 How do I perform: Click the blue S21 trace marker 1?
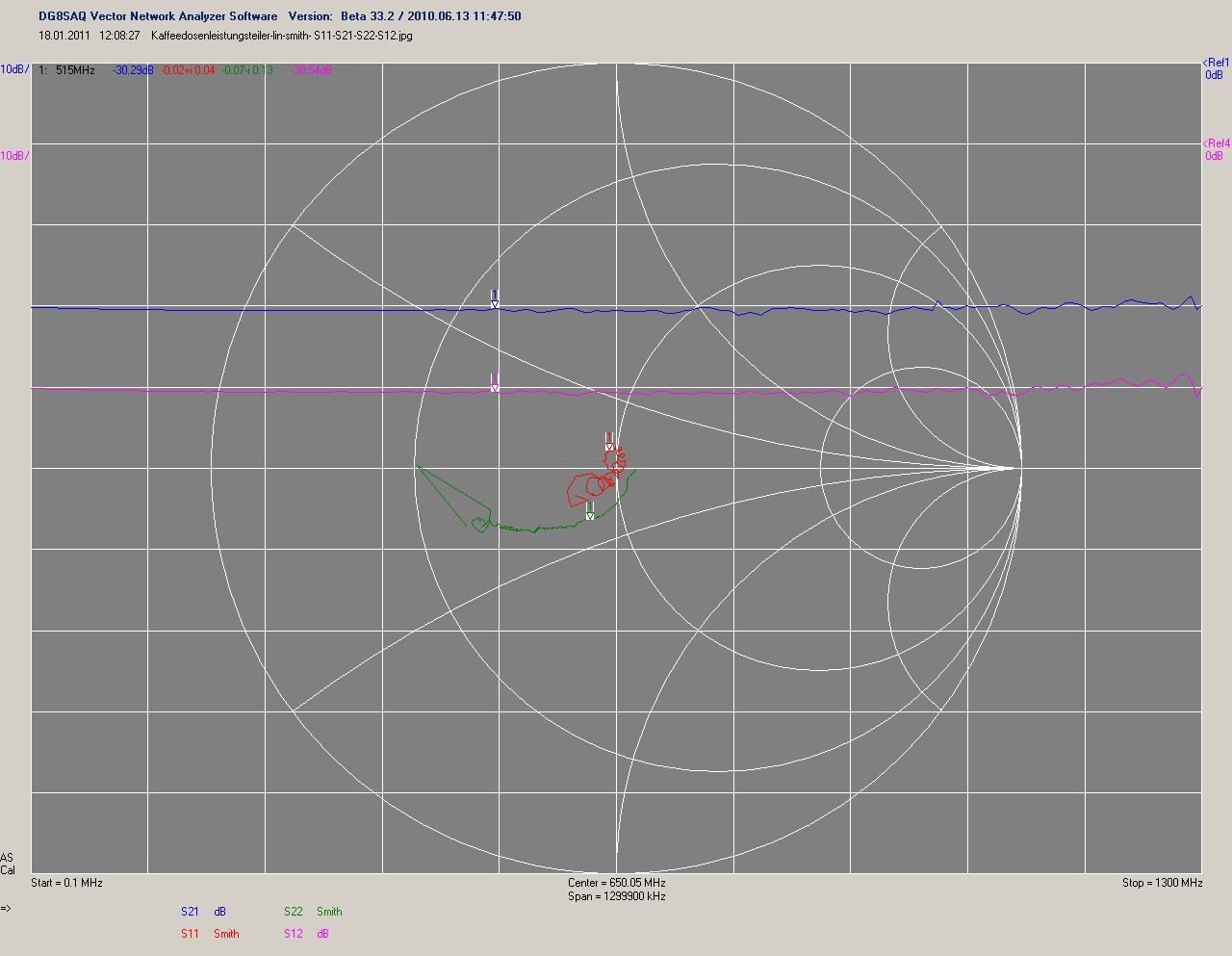tap(495, 300)
